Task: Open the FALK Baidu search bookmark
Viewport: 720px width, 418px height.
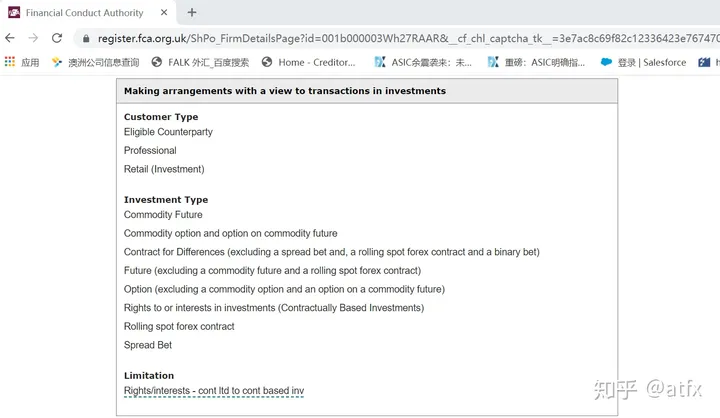Action: [200, 62]
